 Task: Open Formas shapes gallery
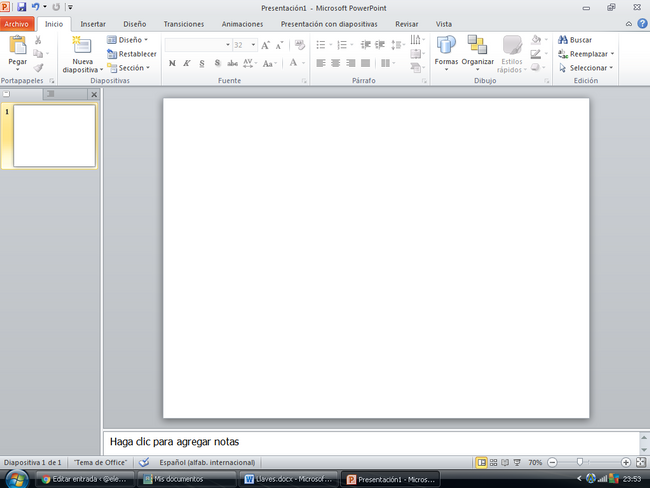[x=446, y=53]
